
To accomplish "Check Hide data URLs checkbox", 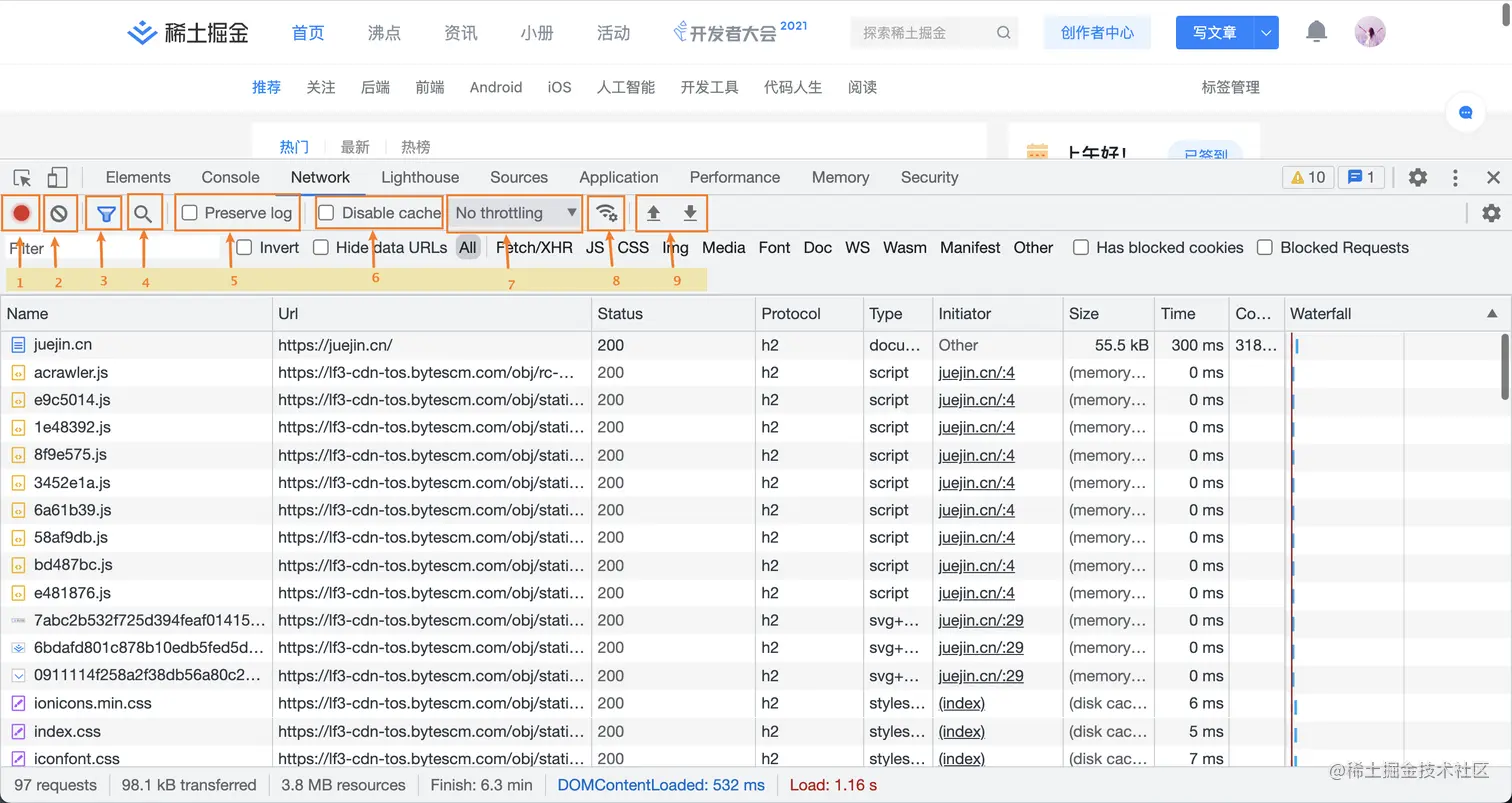I will [x=321, y=247].
